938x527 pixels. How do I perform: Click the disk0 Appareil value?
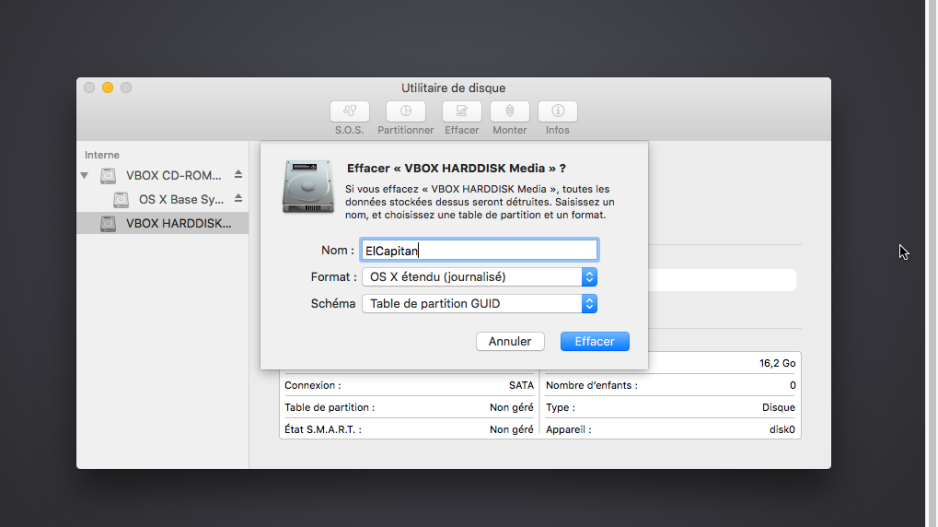(x=782, y=429)
